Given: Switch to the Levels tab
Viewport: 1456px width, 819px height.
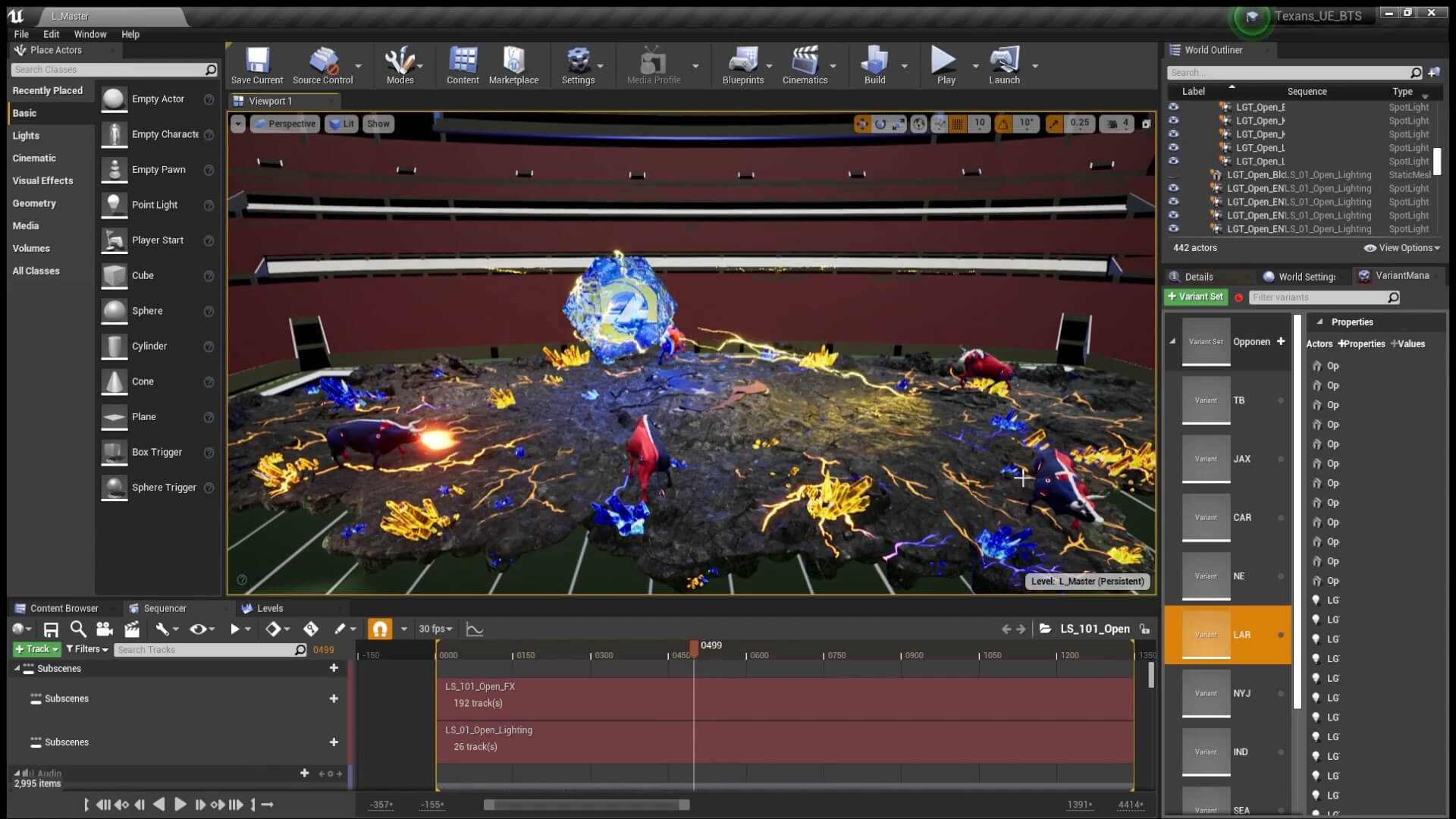Looking at the screenshot, I should [262, 607].
